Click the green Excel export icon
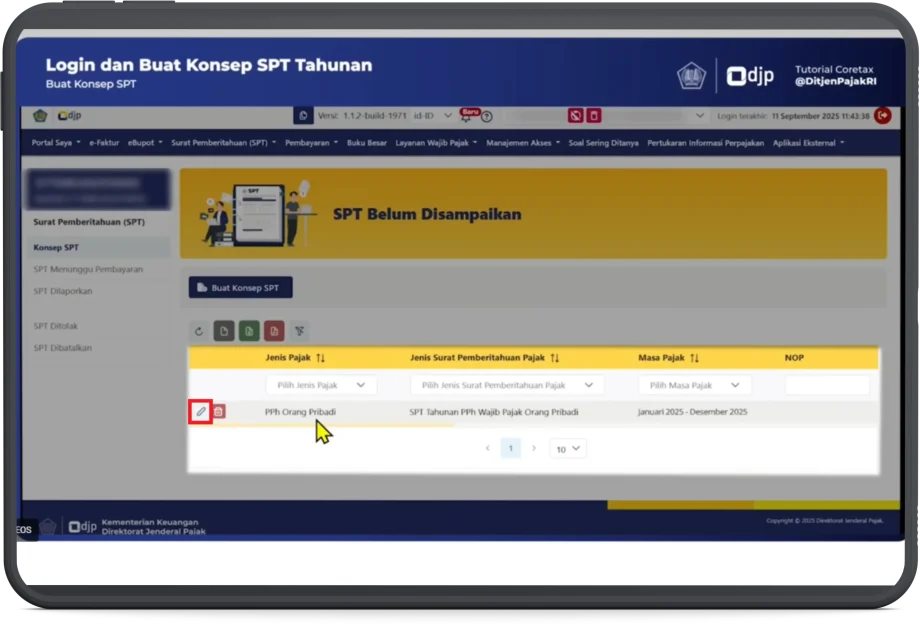The width and height of the screenshot is (920, 628). (x=248, y=331)
